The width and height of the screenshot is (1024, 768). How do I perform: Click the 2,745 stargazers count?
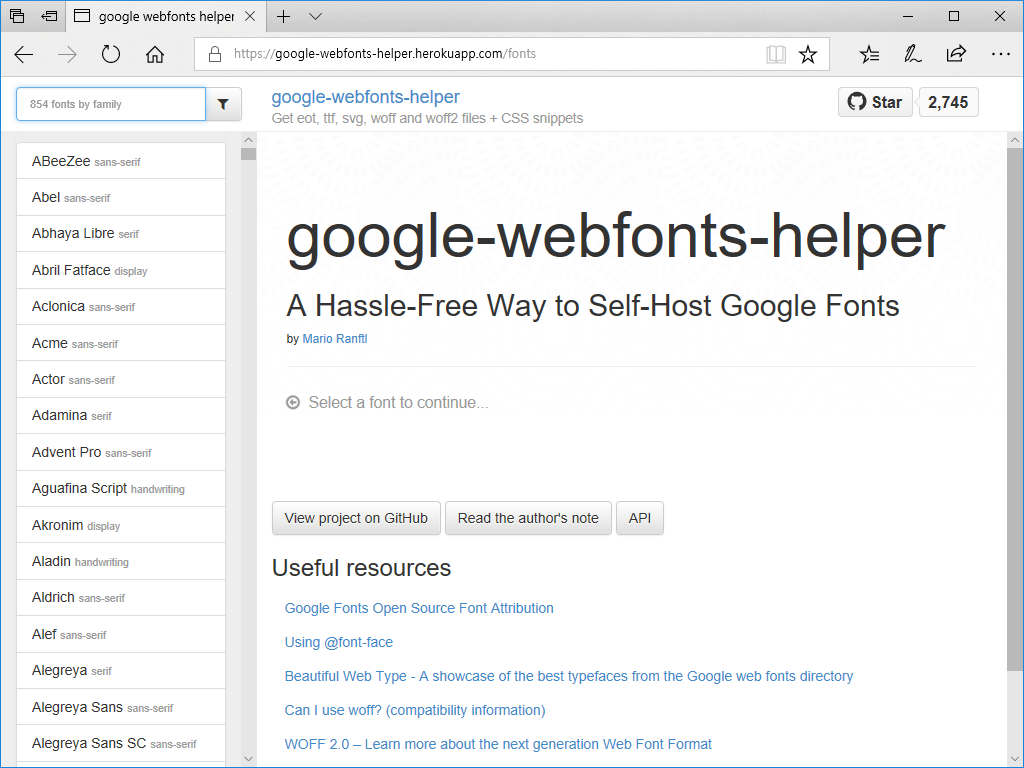point(948,102)
